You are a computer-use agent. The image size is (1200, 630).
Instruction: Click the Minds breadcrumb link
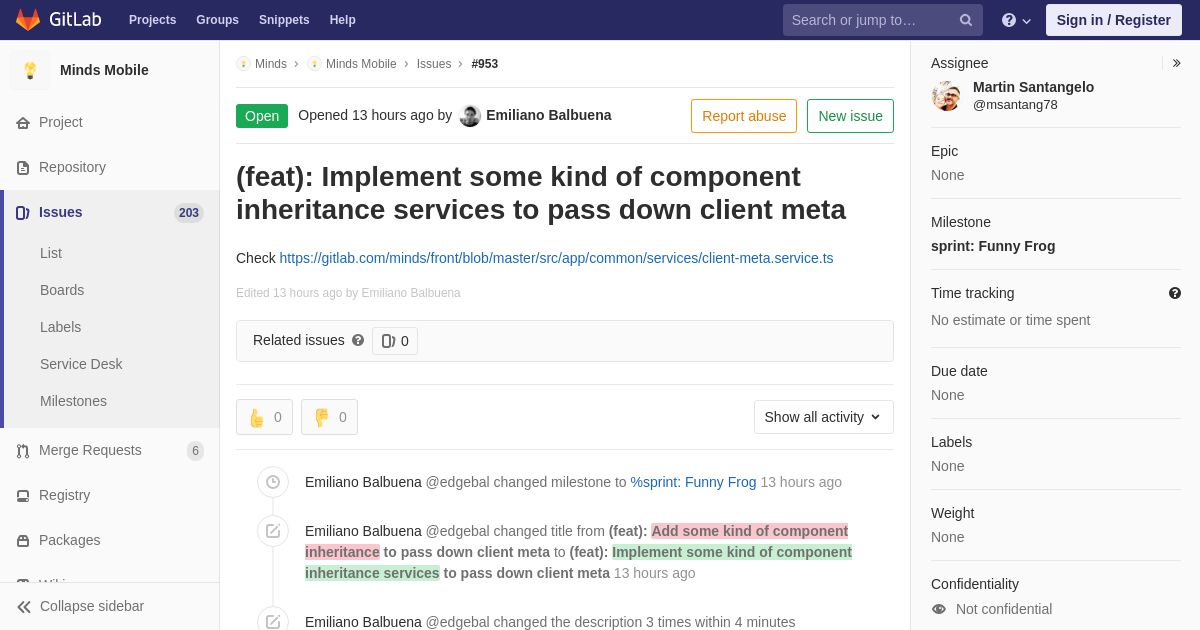point(271,64)
